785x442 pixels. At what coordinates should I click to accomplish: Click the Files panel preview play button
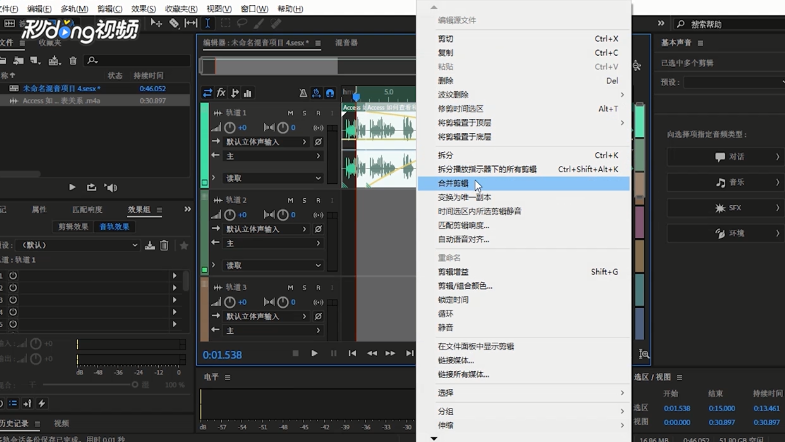(72, 187)
